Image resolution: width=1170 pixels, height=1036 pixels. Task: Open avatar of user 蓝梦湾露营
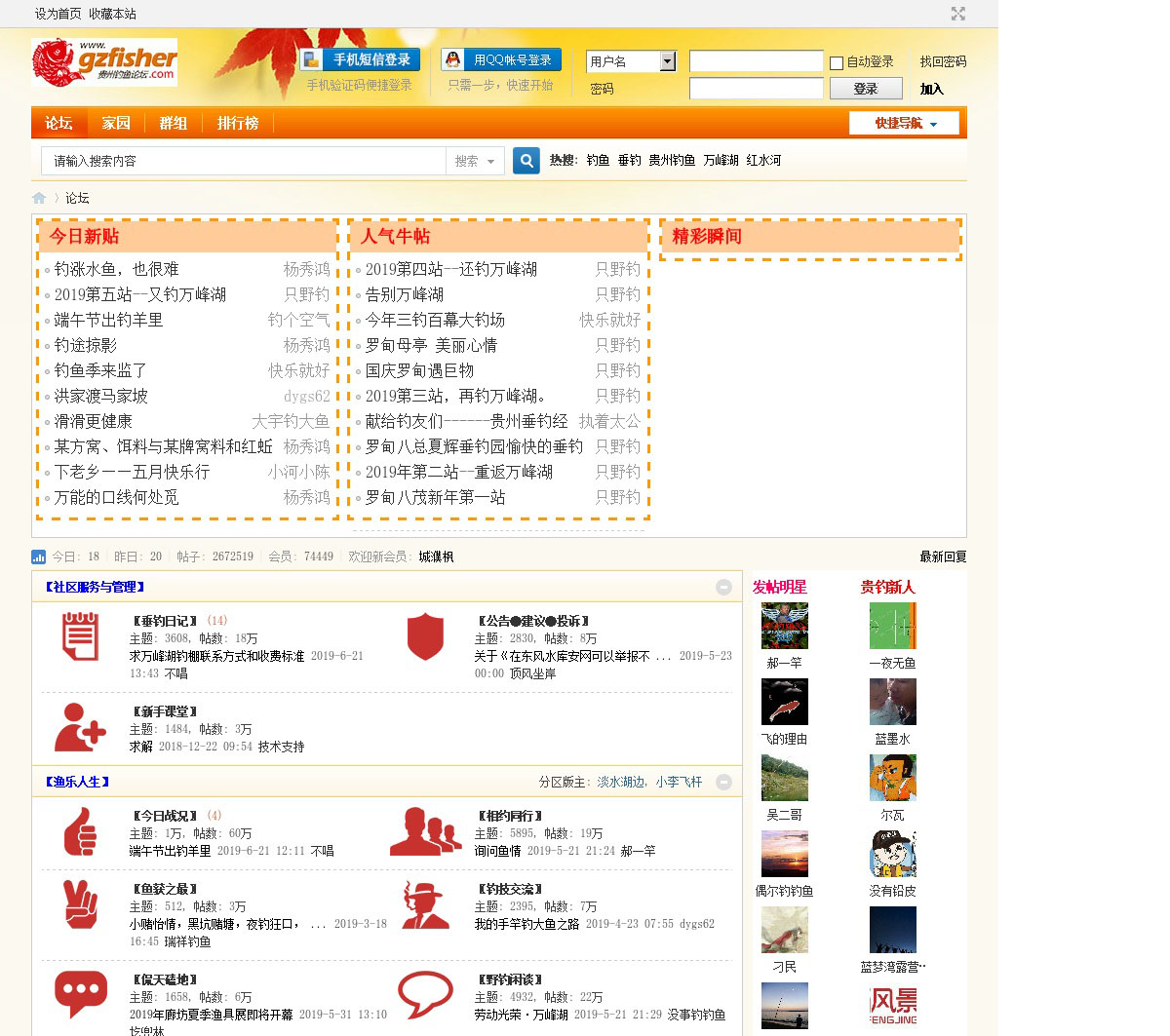click(x=893, y=930)
